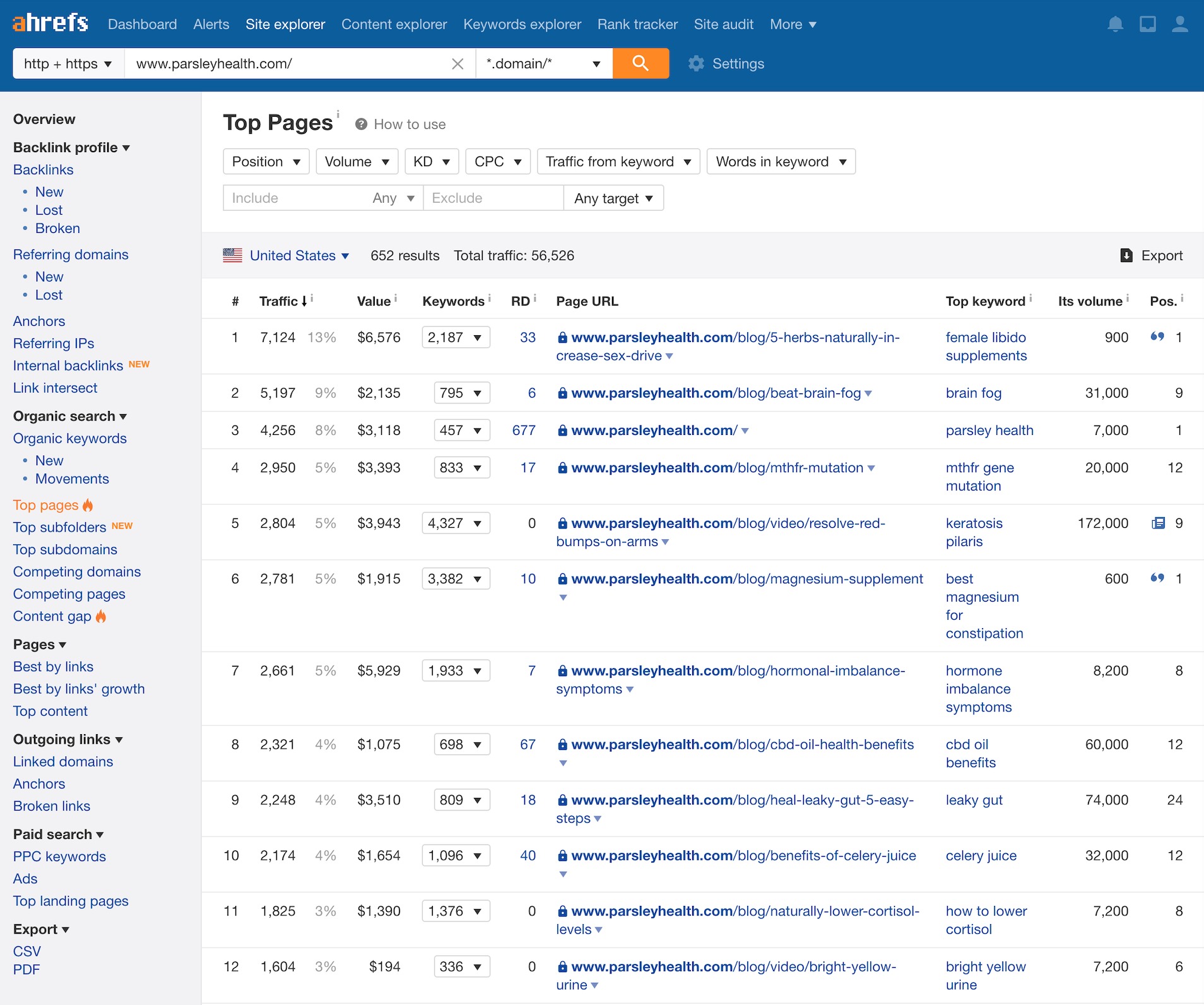Click the leaky gut keyword link
The height and width of the screenshot is (1005, 1204).
pyautogui.click(x=974, y=800)
